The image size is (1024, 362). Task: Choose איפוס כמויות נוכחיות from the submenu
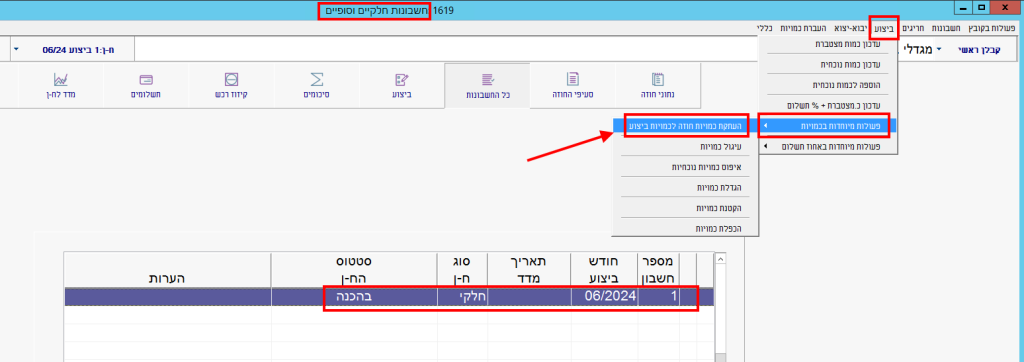(x=686, y=167)
